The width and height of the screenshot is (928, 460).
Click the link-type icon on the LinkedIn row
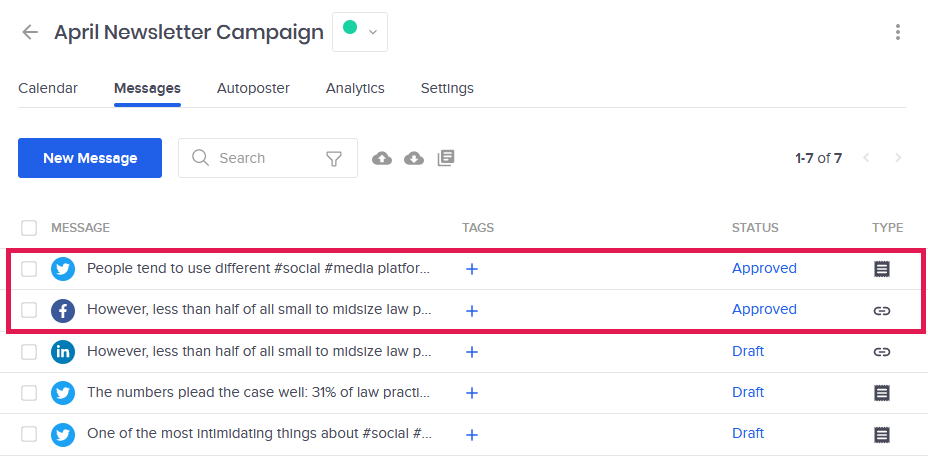point(882,352)
